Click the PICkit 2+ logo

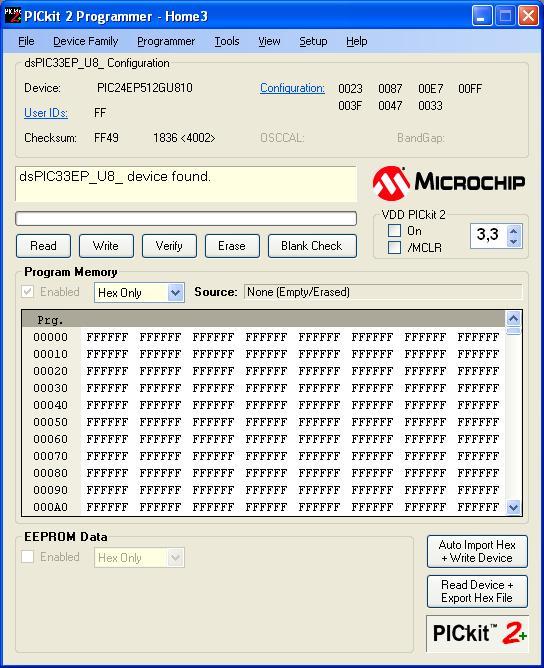coord(477,633)
